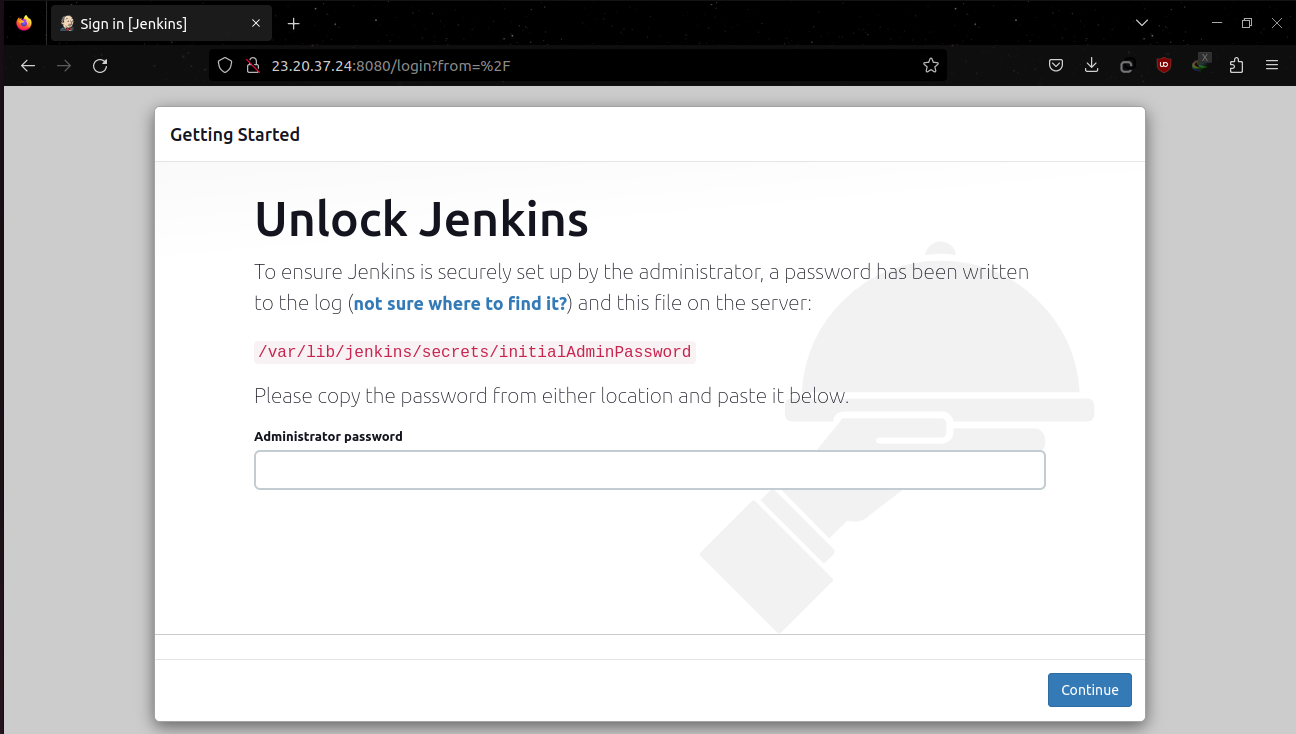Screen dimensions: 1296x734
Task: Open the uBlock Origin extension
Action: coord(1164,65)
